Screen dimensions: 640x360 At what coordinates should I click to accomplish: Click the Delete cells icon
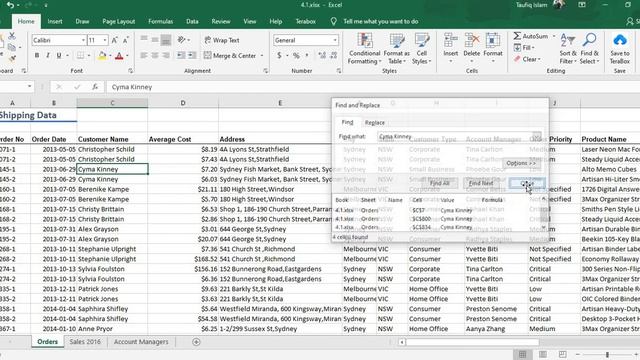click(x=471, y=49)
